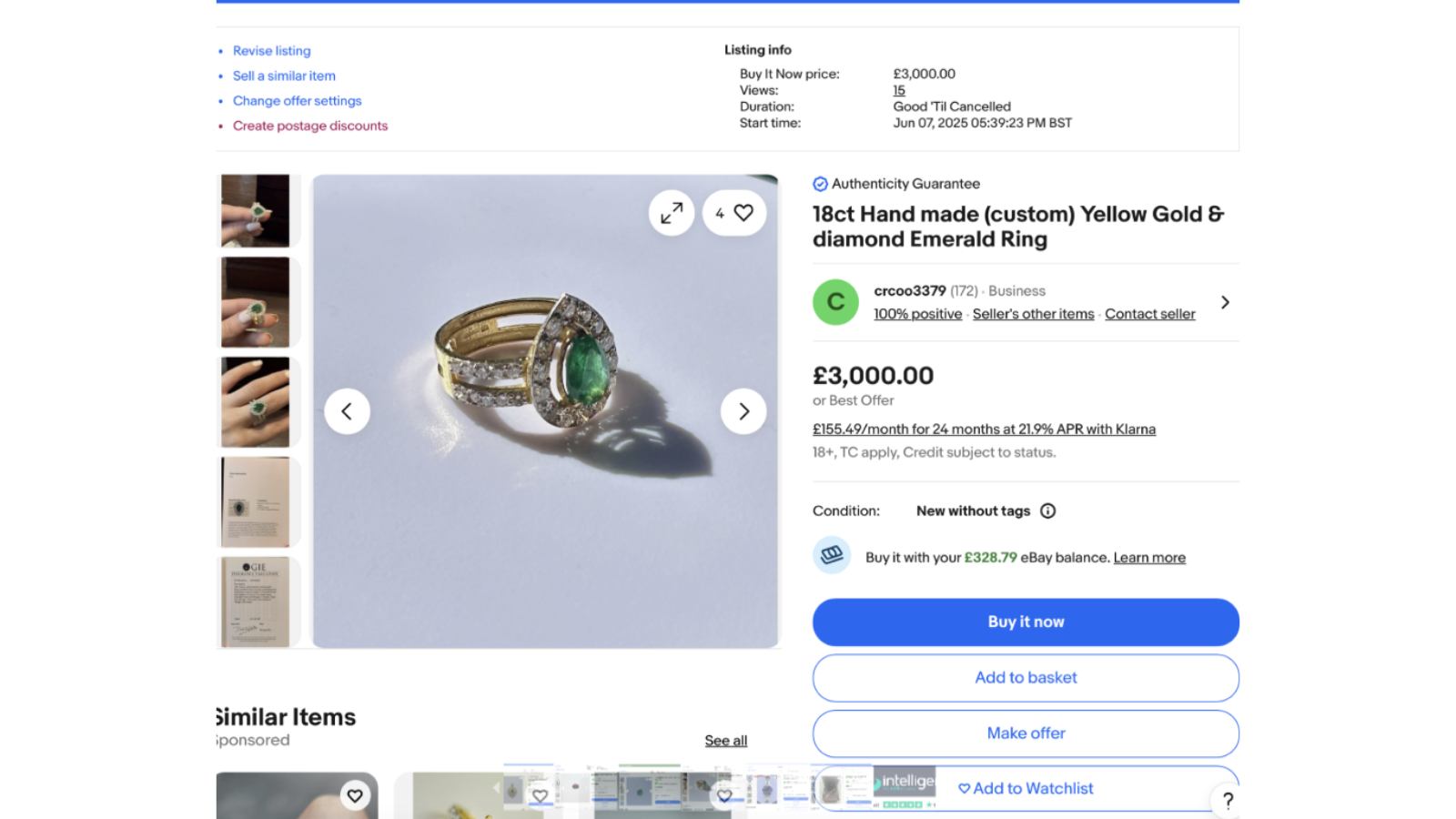Open the green seller avatar C
The height and width of the screenshot is (819, 1456).
pyautogui.click(x=835, y=302)
